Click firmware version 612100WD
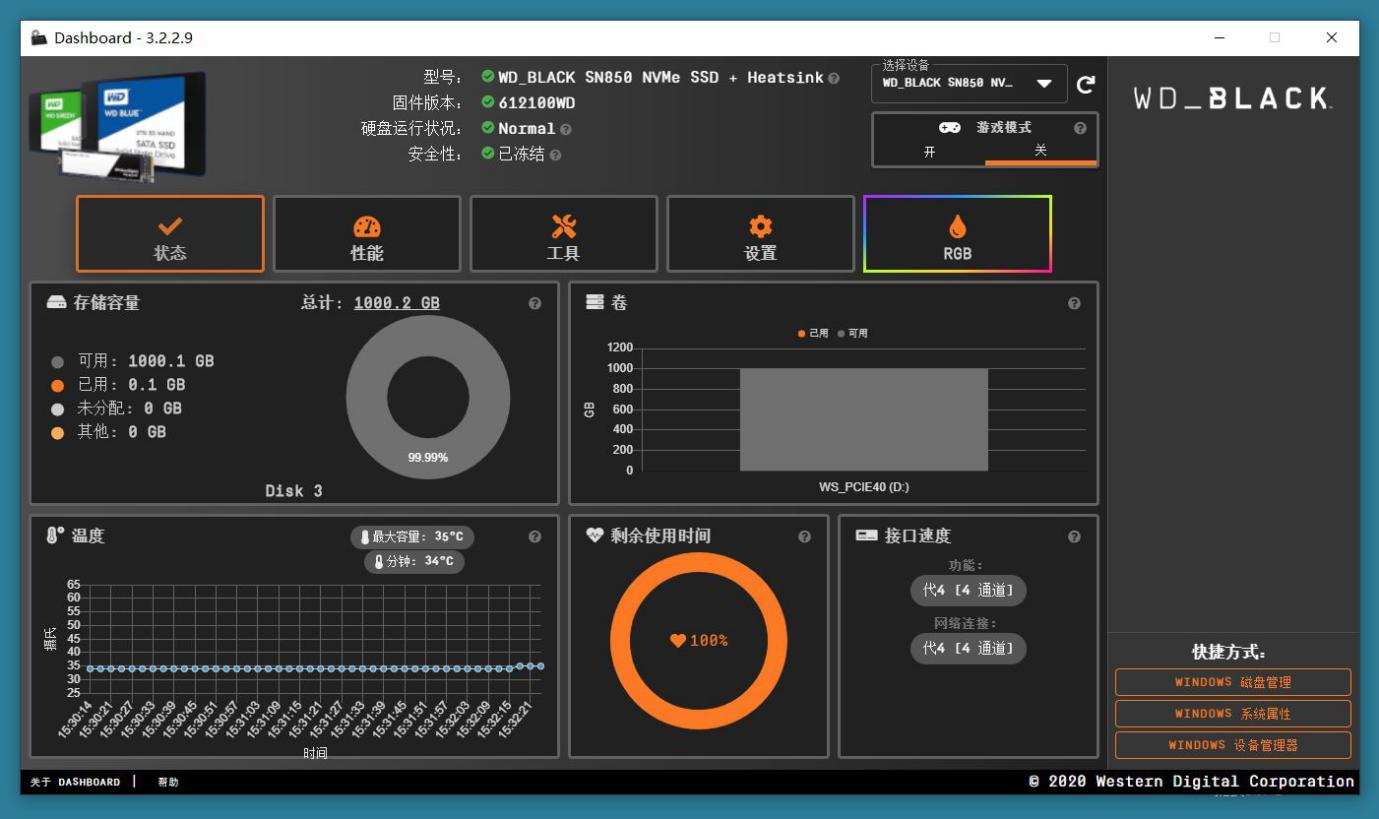Screen dimensions: 1379x819 pos(536,103)
